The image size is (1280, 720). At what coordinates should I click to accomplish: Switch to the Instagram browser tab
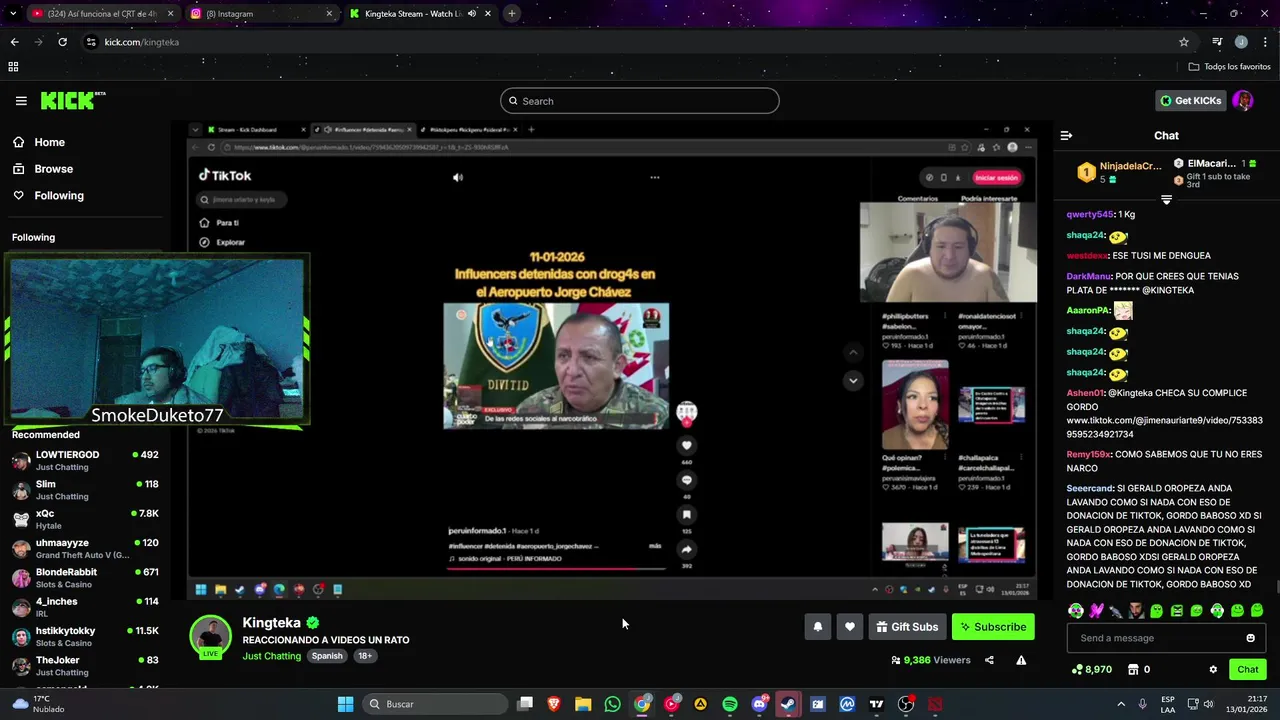coord(262,14)
